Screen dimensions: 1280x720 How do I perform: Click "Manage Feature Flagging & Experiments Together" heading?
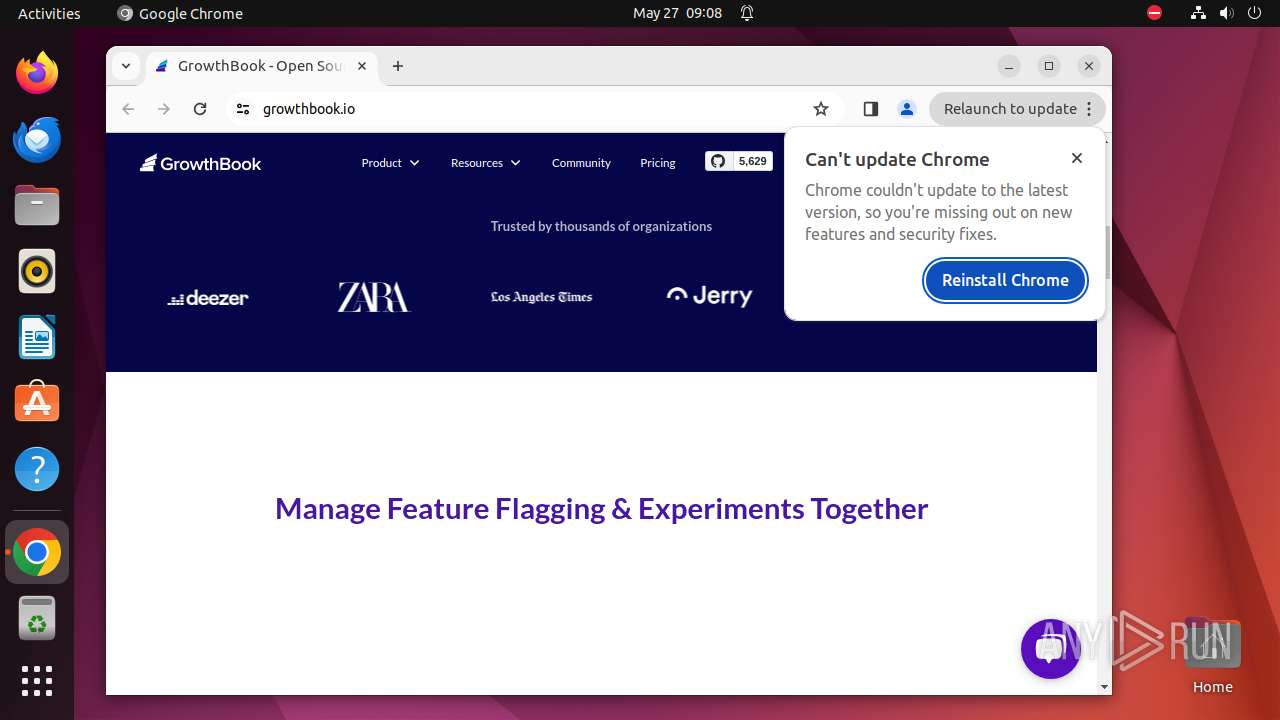[602, 508]
